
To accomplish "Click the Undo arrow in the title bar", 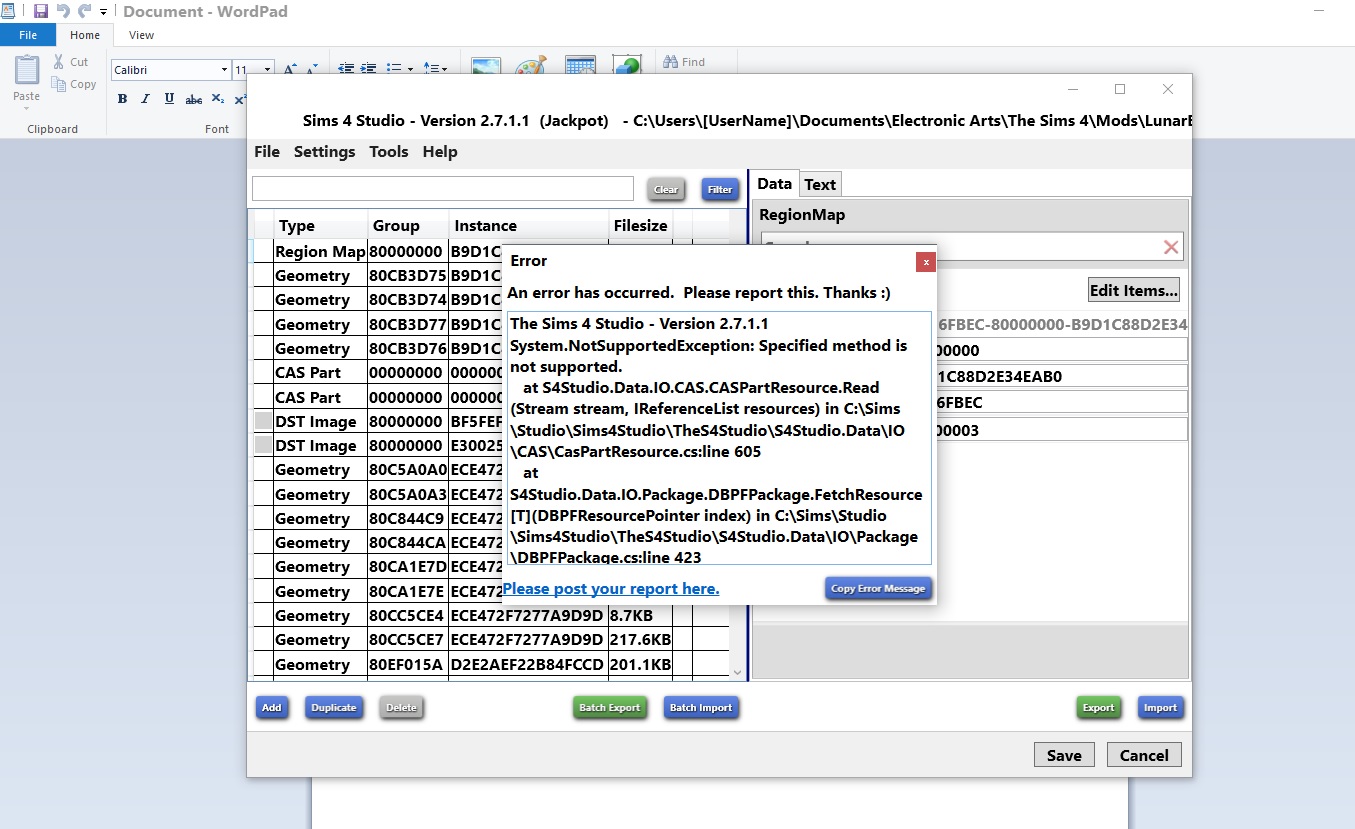I will [63, 11].
